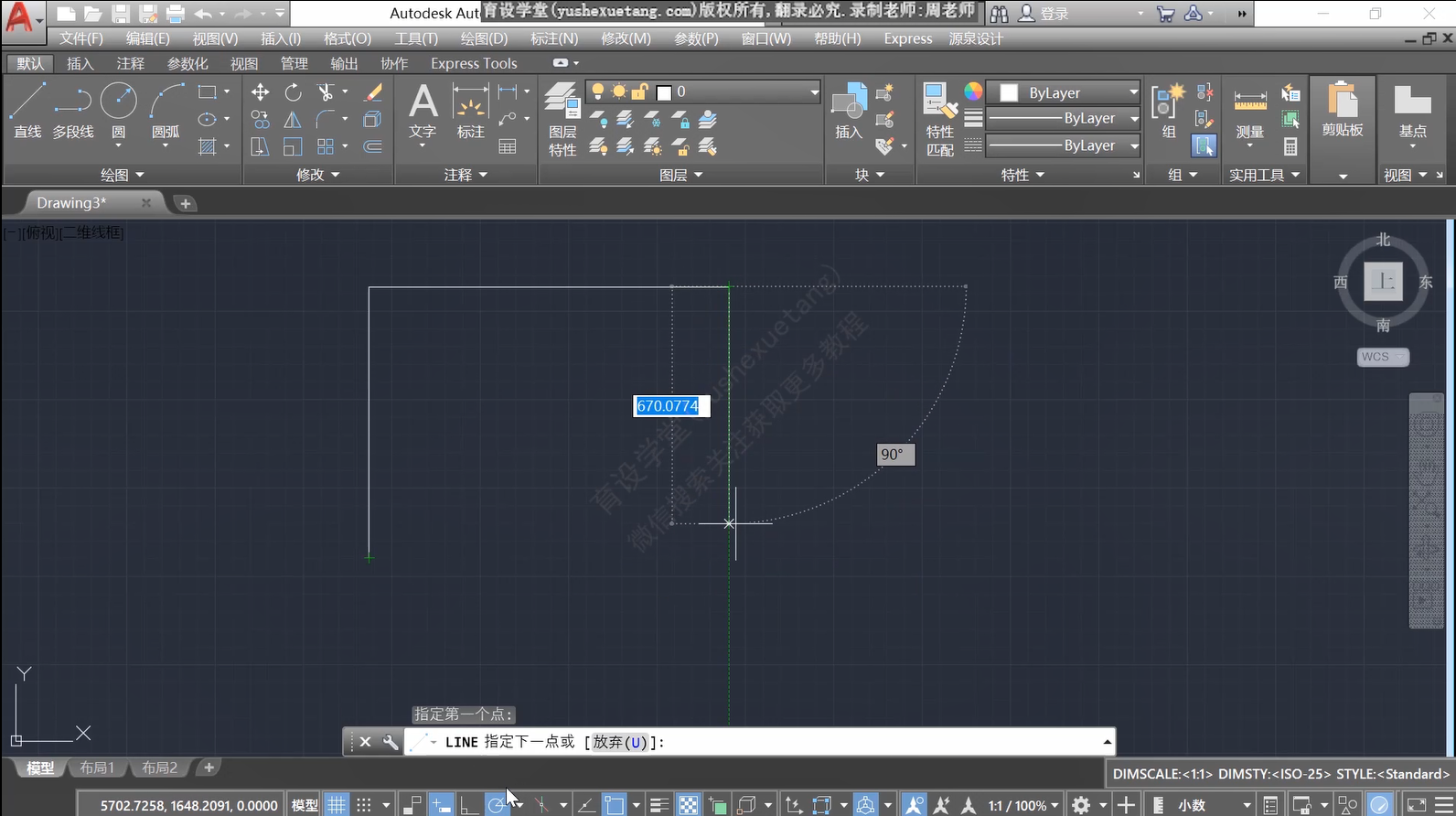This screenshot has height=816, width=1456.
Task: Select the Line (直线) tool
Action: (x=27, y=111)
